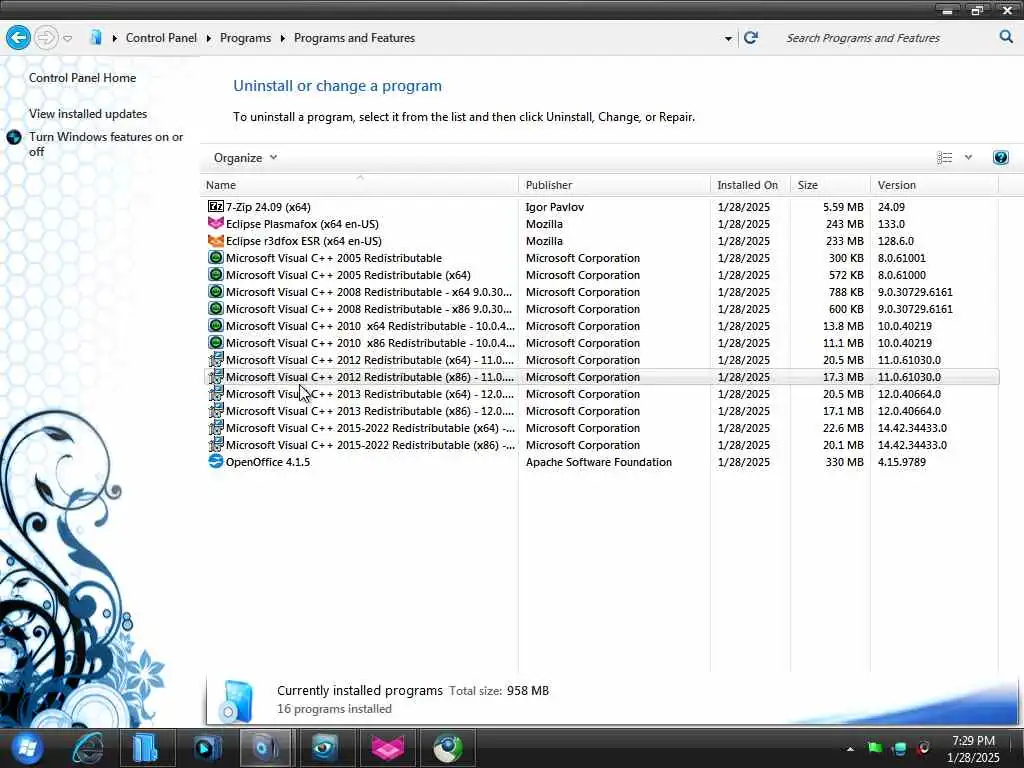
Task: Select Microsoft Visual C++ 2012 Redistributable (x86) row
Action: click(x=601, y=377)
